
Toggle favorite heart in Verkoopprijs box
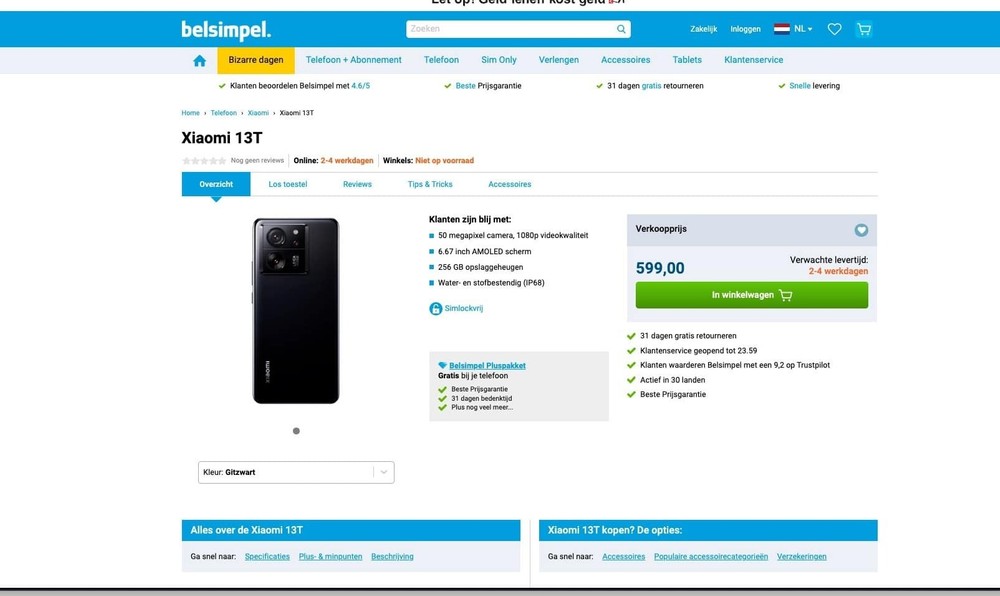[x=861, y=230]
